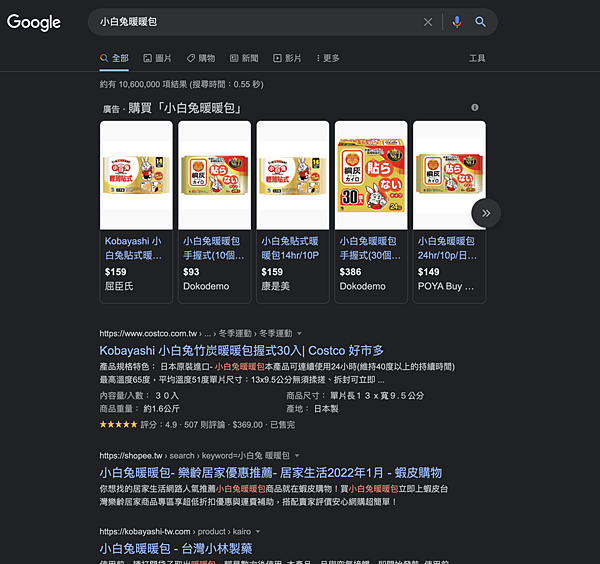The image size is (600, 564).
Task: Open the 工具 options
Action: [477, 58]
